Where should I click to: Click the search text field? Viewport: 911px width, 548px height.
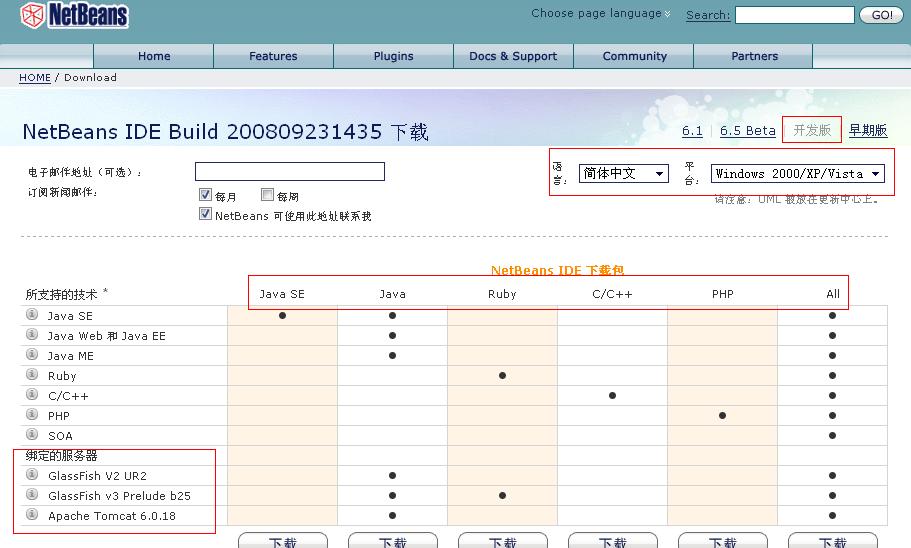point(795,15)
